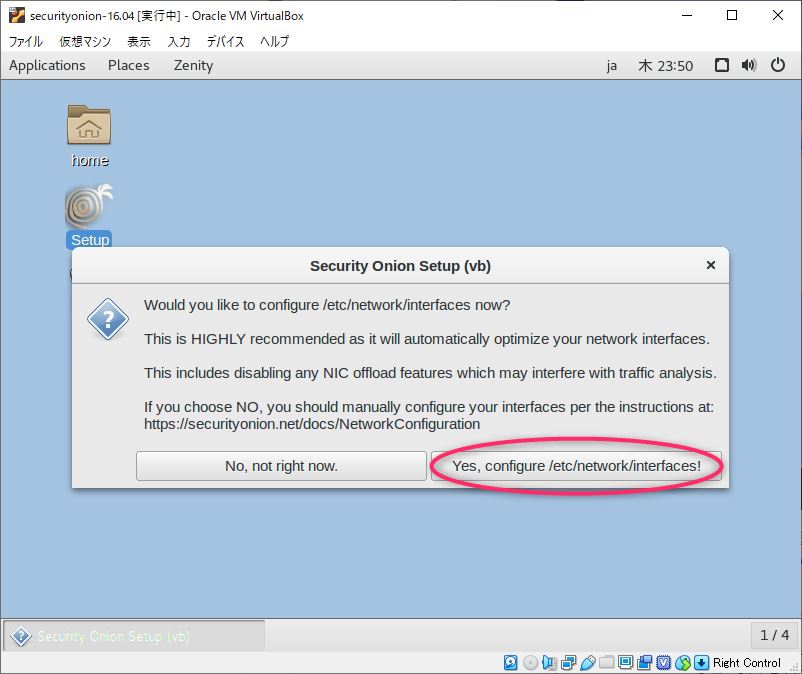Select Security Onion Setup (vb) taskbar entry
Screen dimensions: 802x674
pos(134,636)
